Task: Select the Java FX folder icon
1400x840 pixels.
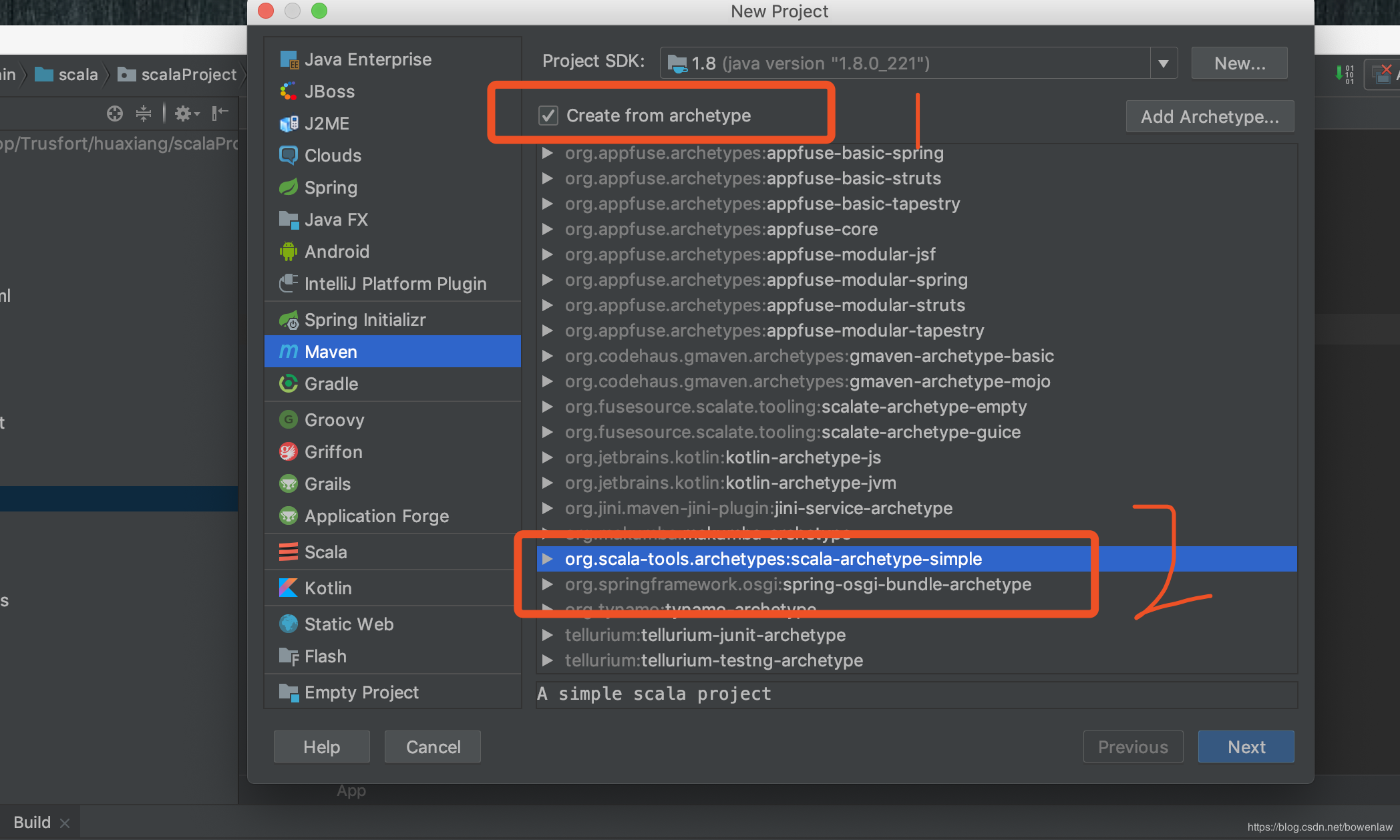Action: (x=289, y=220)
